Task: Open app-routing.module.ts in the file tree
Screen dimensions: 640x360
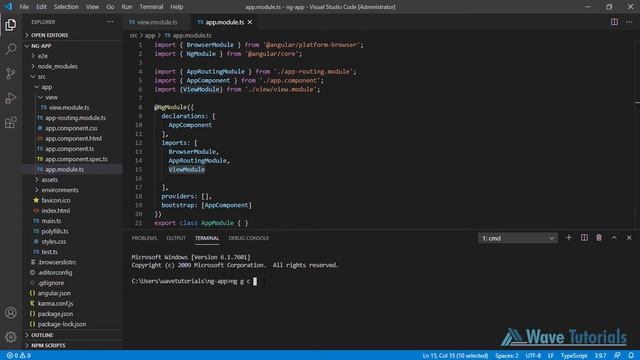Action: [x=75, y=118]
